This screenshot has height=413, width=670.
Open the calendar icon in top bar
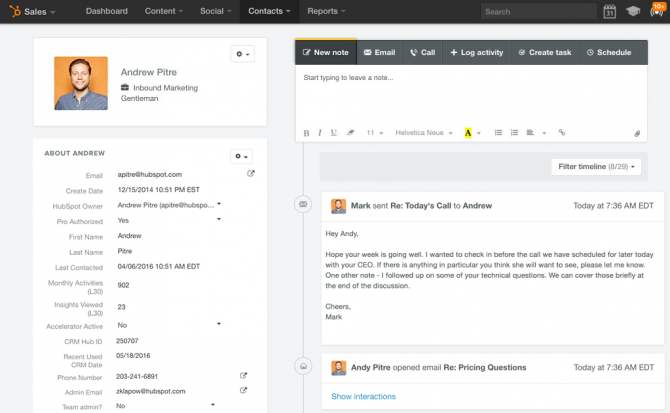coord(610,12)
